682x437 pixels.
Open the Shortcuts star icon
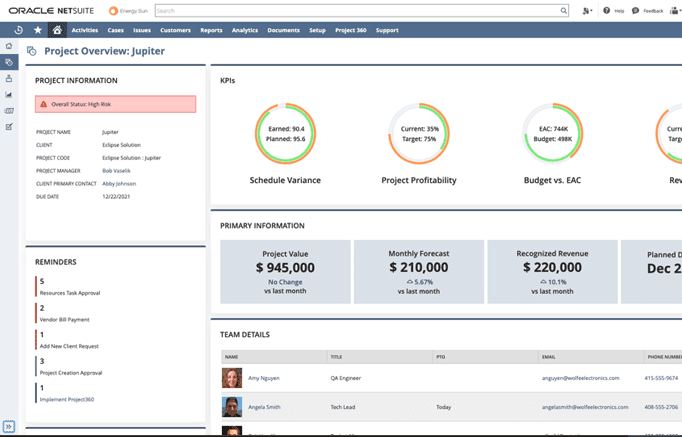click(x=38, y=30)
